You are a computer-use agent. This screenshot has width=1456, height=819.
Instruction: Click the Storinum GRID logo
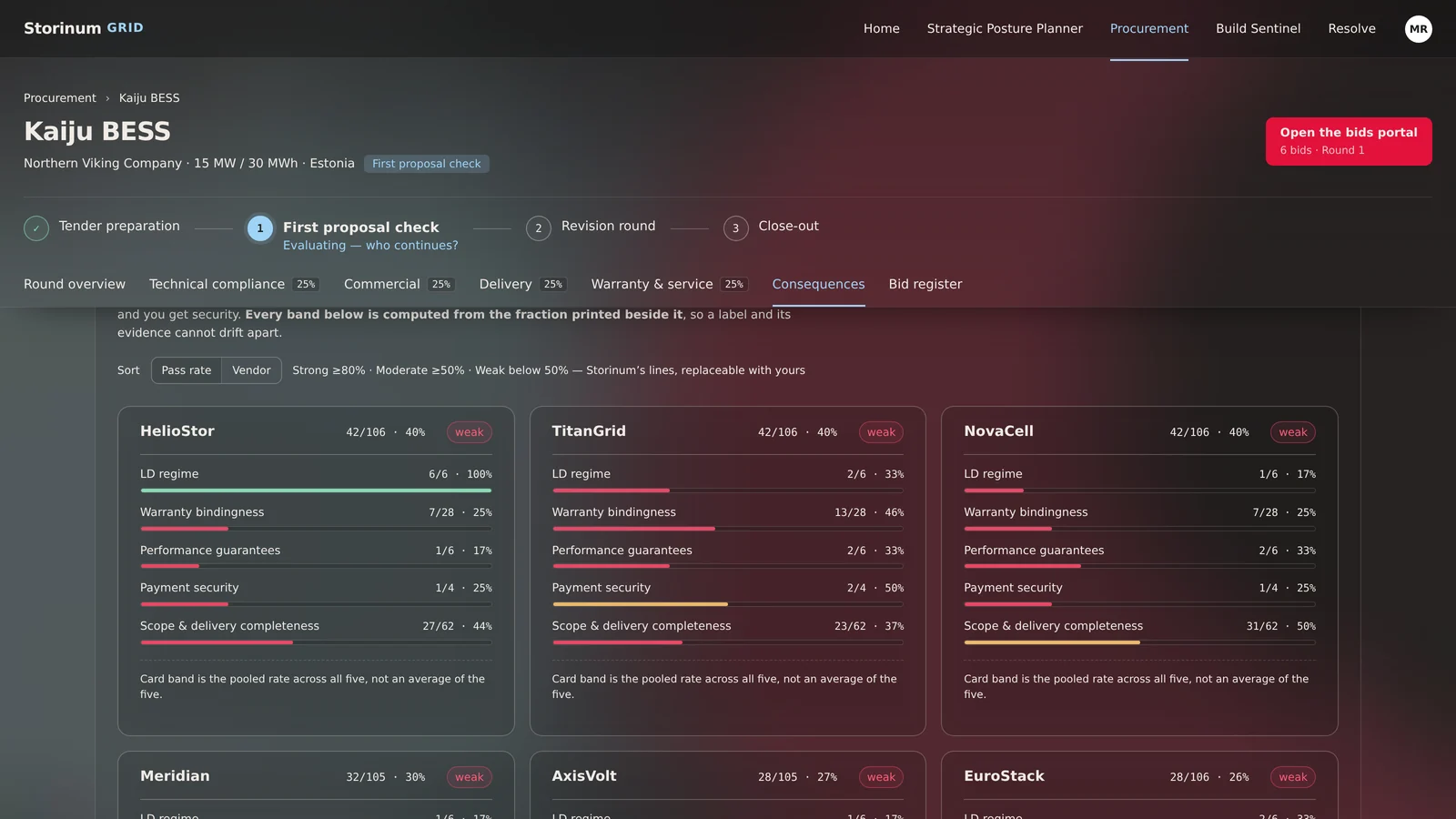[x=84, y=28]
